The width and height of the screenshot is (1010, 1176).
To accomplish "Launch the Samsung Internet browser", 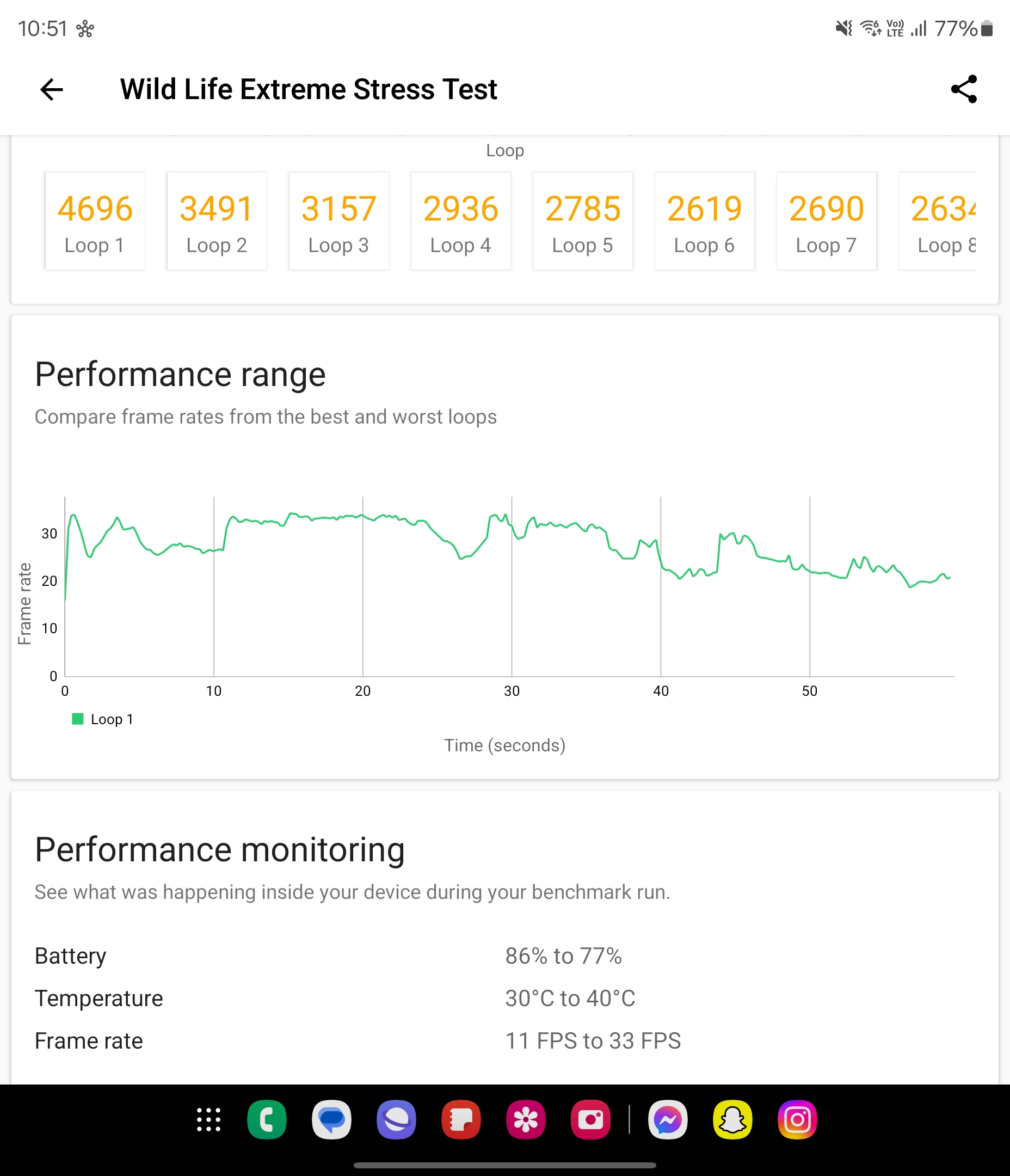I will click(396, 1119).
